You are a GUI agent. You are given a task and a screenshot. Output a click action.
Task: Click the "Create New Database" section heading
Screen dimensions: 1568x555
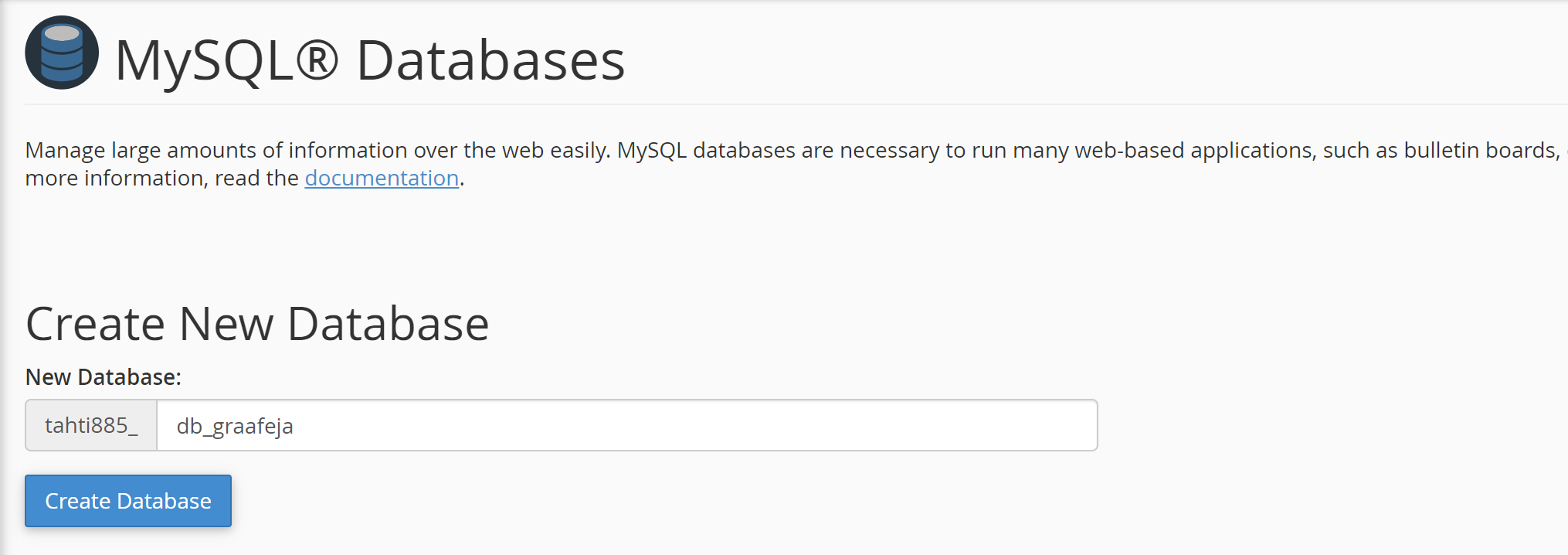(x=257, y=323)
